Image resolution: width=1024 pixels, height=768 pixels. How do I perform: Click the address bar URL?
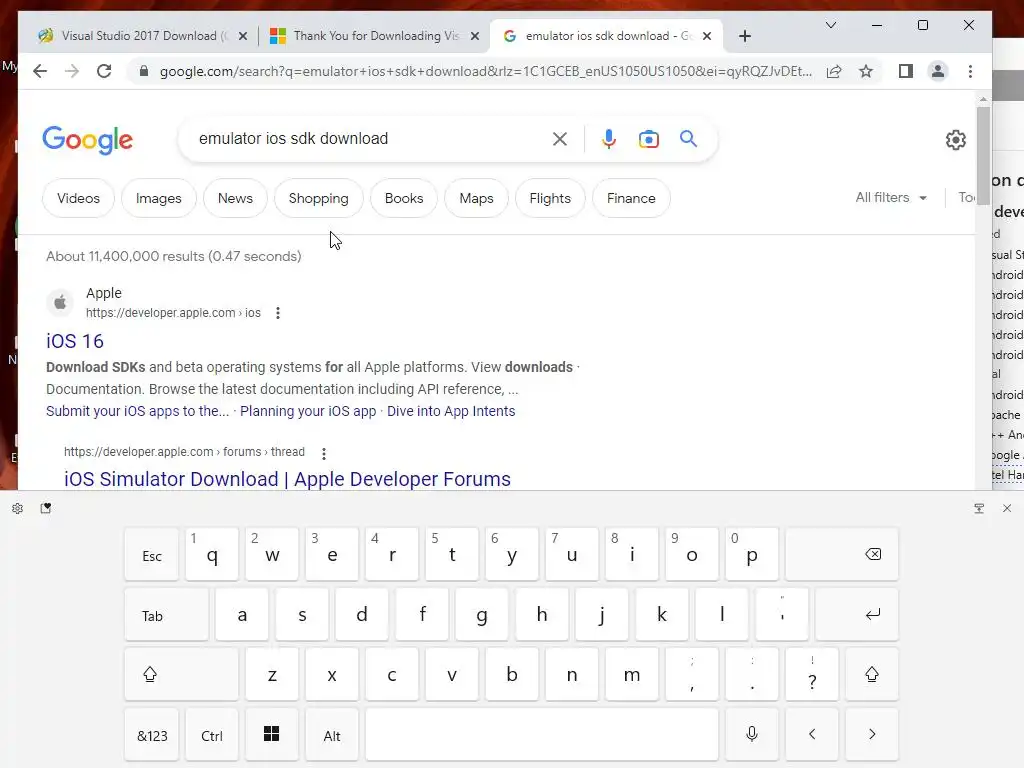pyautogui.click(x=486, y=71)
